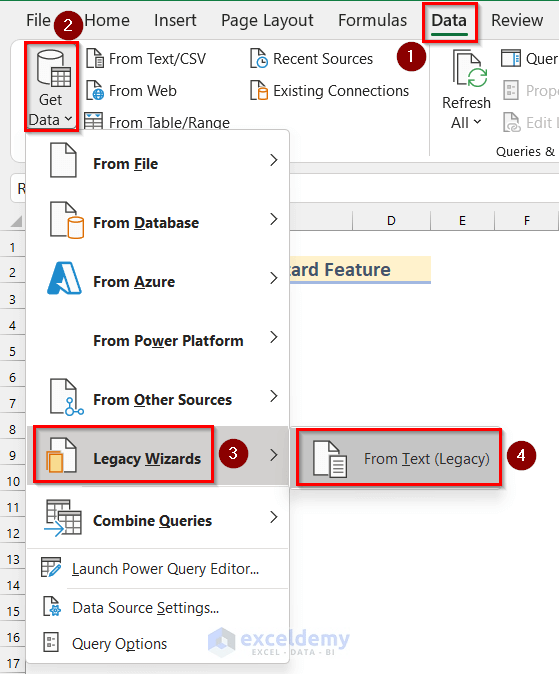Click the From Web globe icon
Image resolution: width=559 pixels, height=674 pixels.
coord(95,90)
